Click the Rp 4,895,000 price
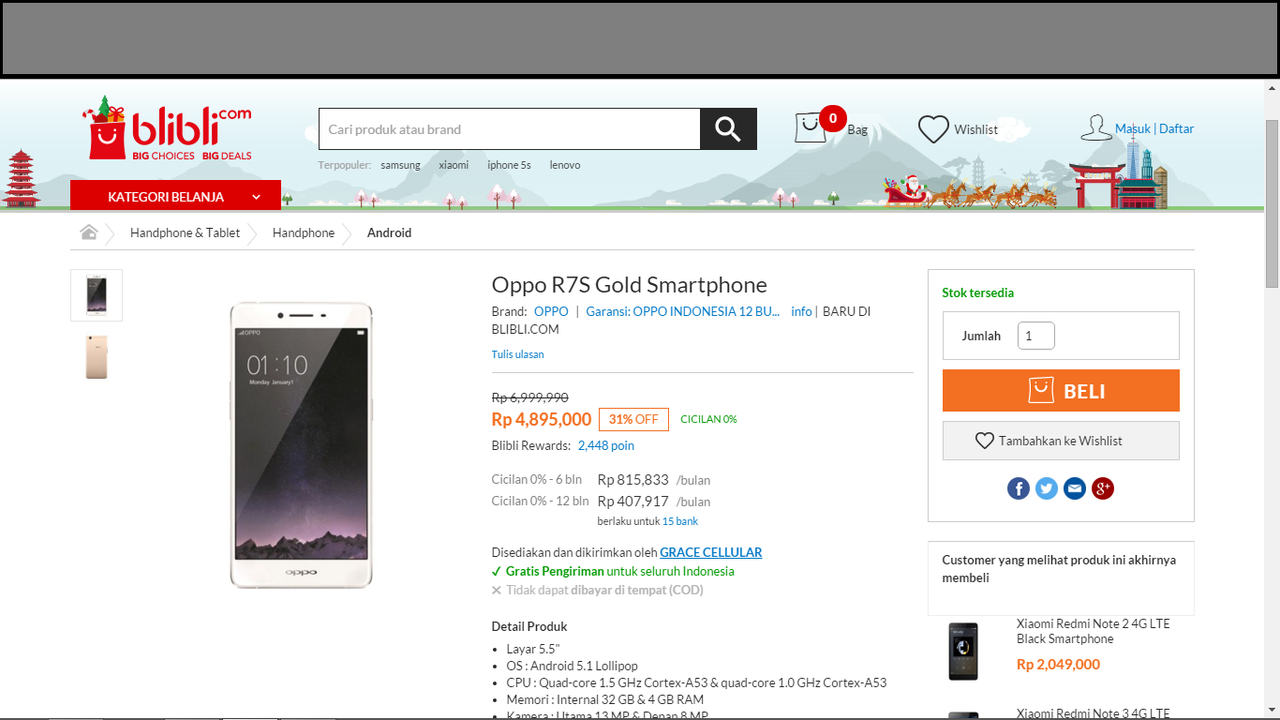This screenshot has height=720, width=1280. (x=541, y=419)
